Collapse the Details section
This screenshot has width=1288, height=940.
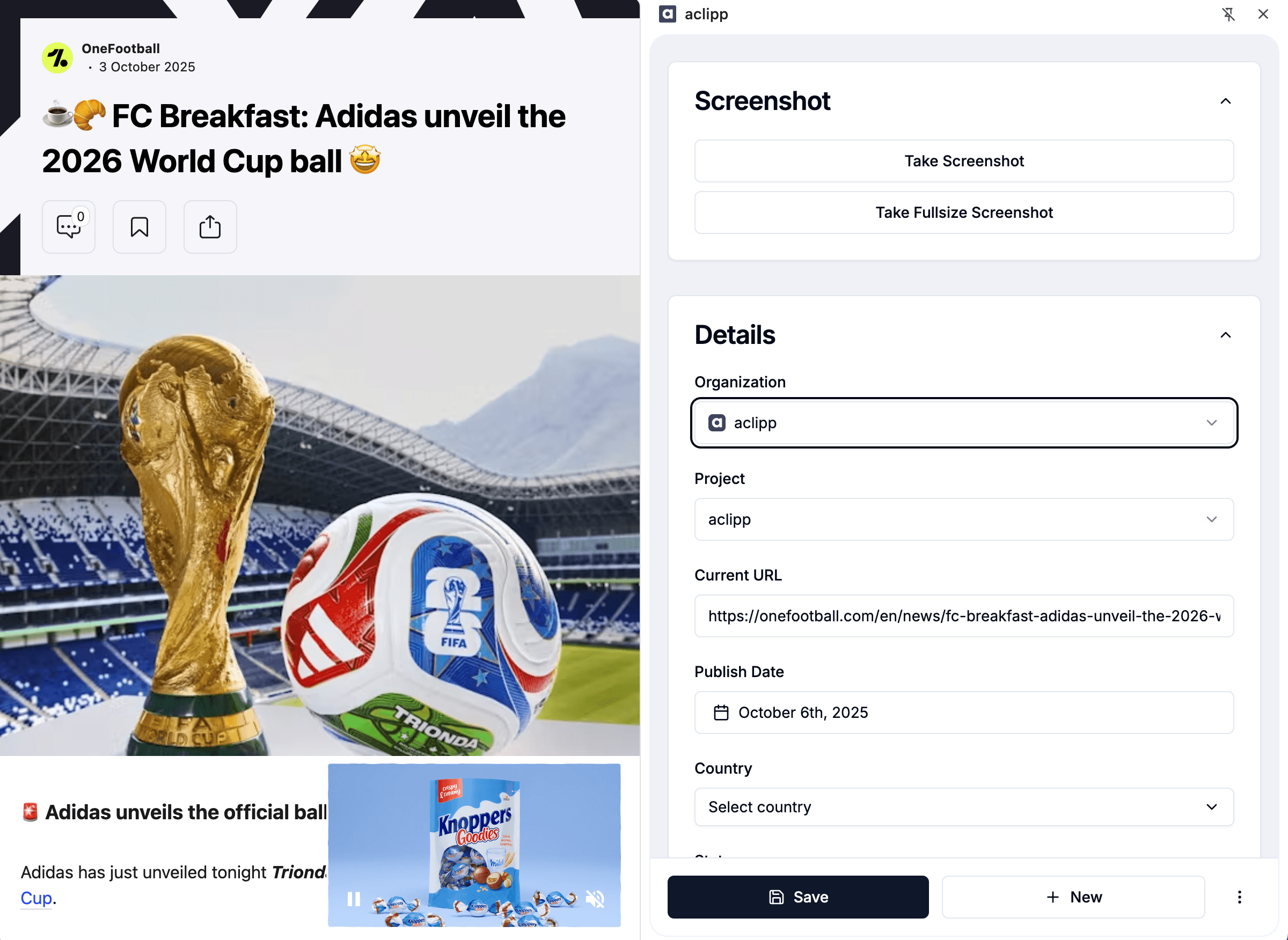pos(1225,335)
